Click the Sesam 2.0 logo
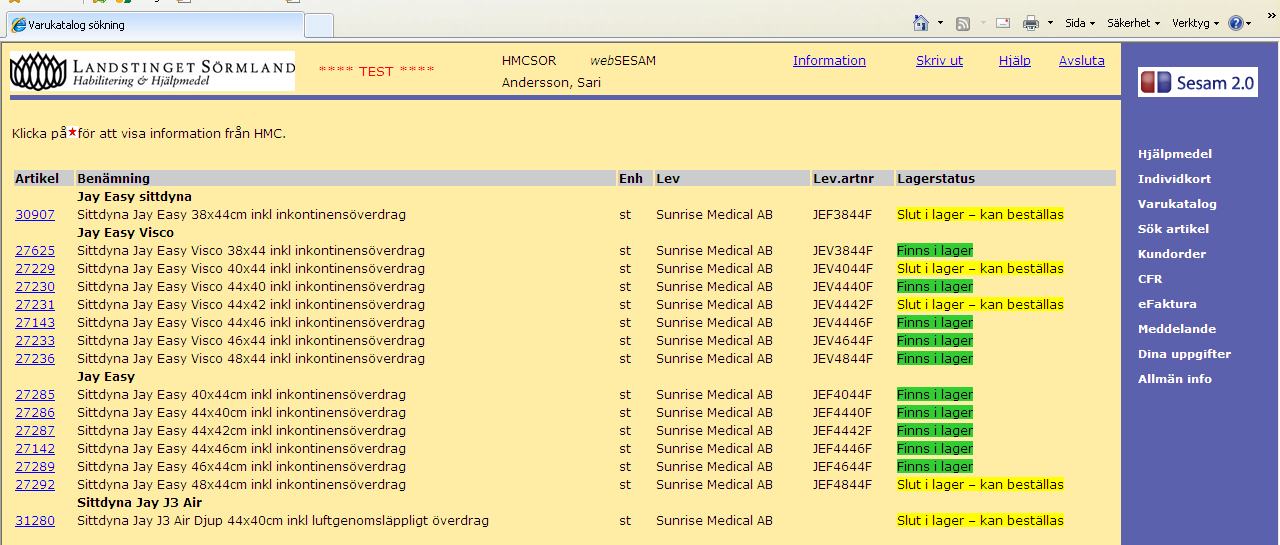The height and width of the screenshot is (545, 1280). 1198,83
